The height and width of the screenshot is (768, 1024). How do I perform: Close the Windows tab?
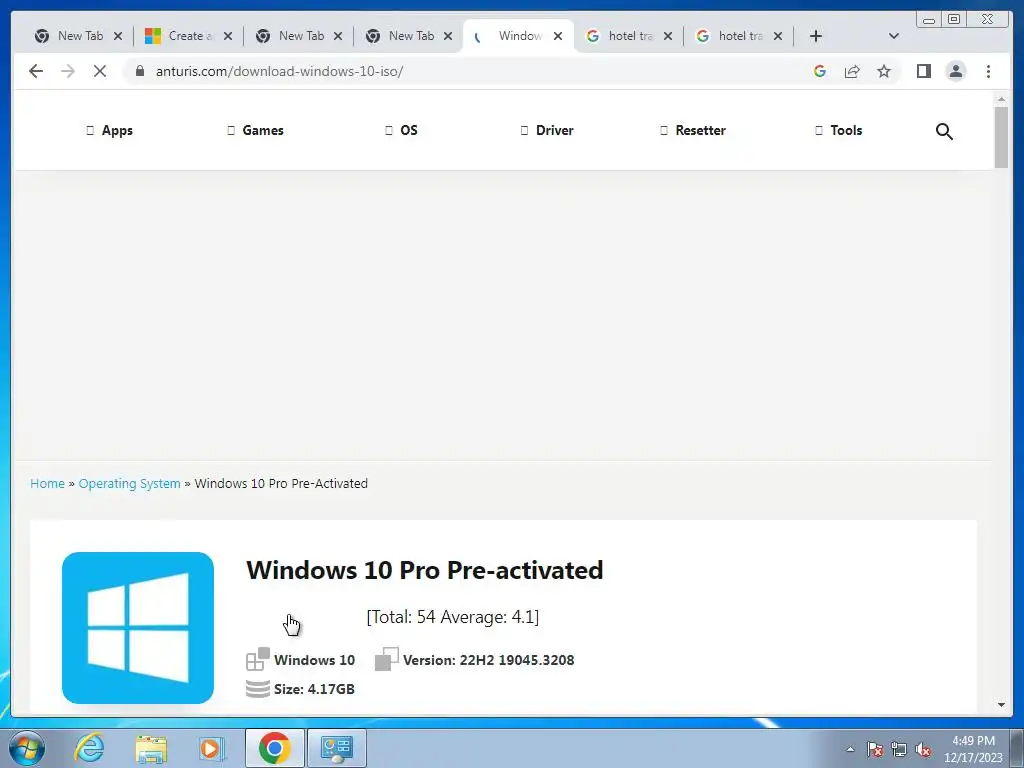[558, 36]
